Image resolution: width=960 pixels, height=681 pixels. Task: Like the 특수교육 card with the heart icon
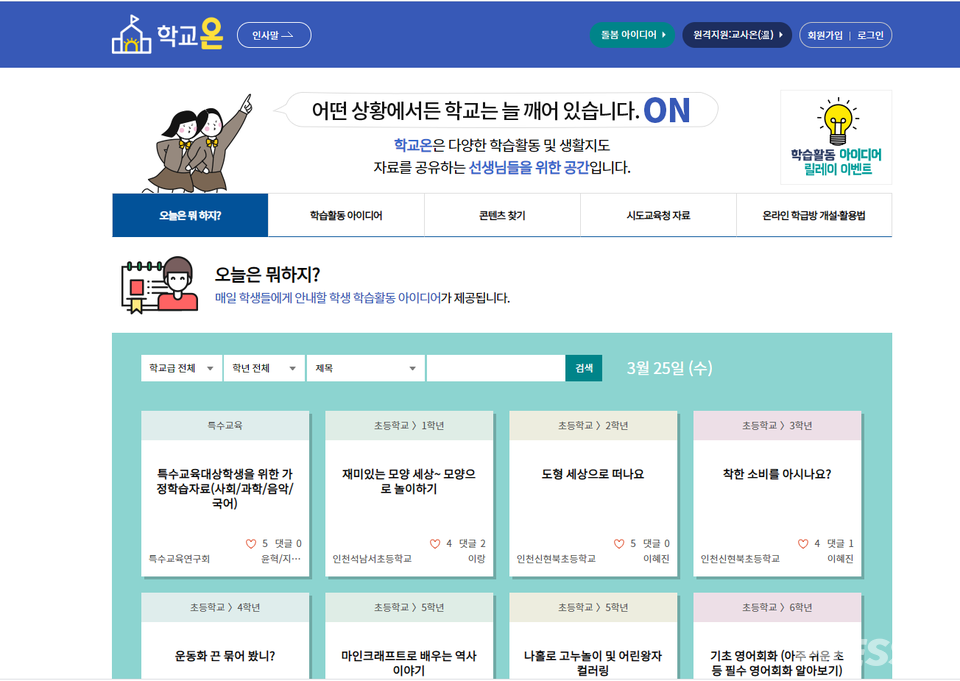tap(251, 544)
